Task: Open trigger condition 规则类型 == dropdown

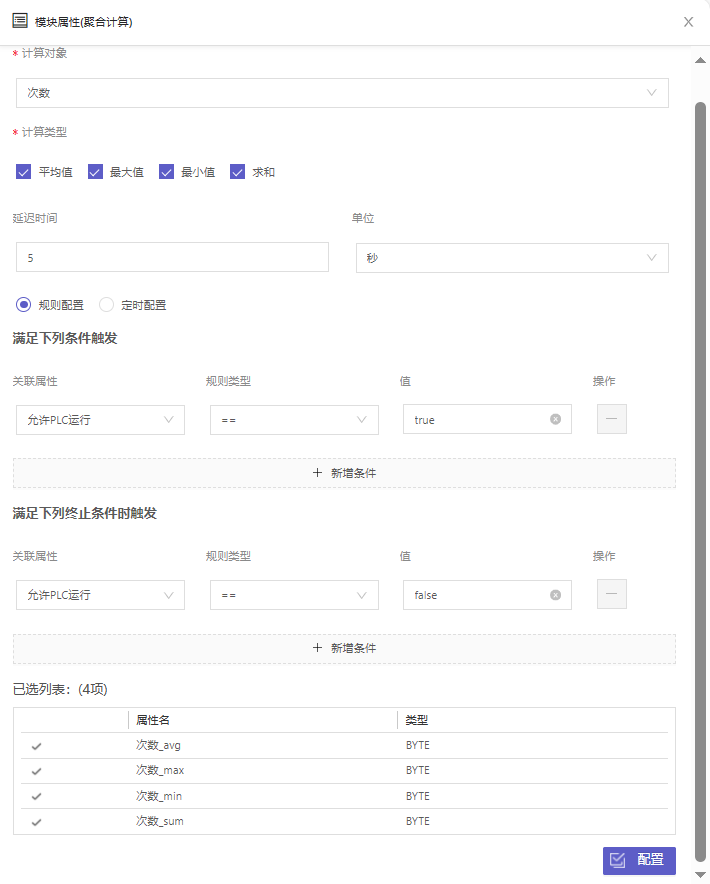Action: (x=294, y=420)
